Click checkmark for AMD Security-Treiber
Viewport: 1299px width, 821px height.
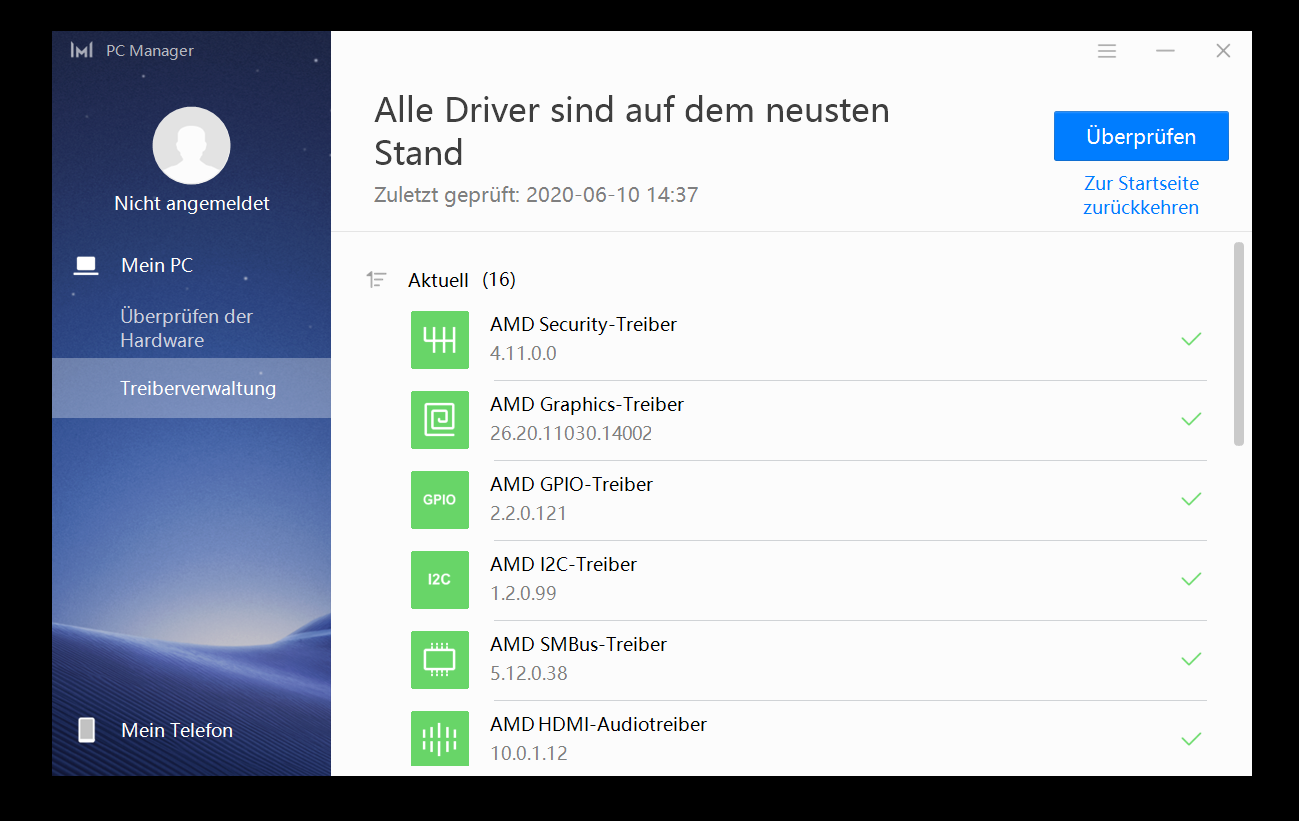click(1191, 339)
